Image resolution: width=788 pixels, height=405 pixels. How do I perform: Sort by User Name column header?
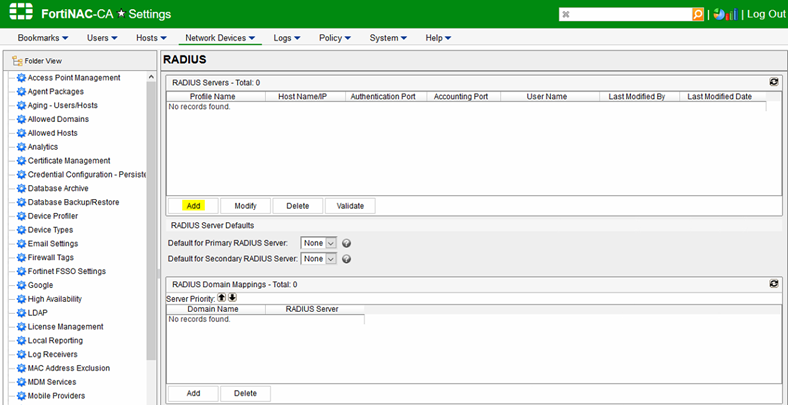[x=547, y=96]
